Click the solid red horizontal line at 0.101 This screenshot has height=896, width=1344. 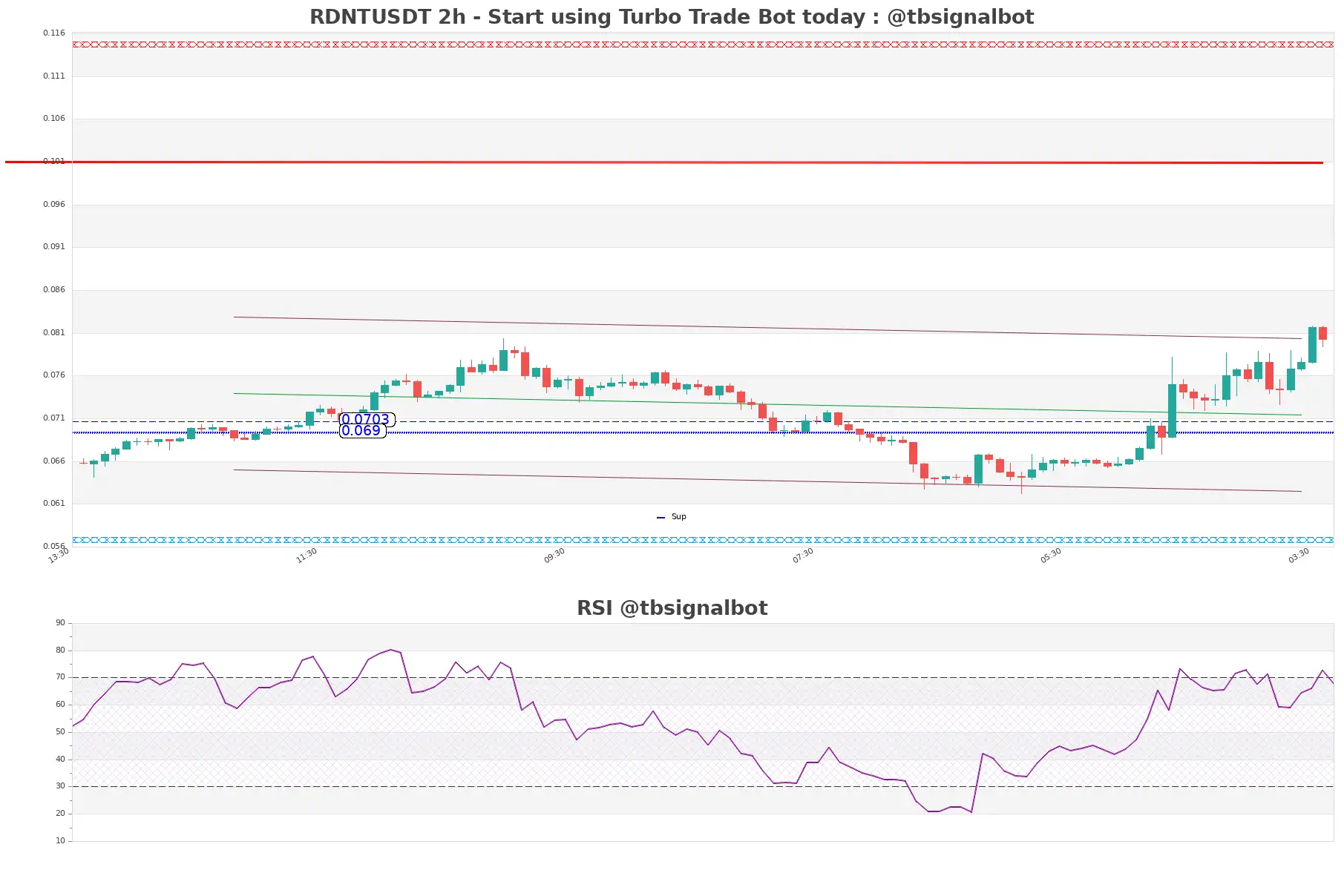[663, 162]
